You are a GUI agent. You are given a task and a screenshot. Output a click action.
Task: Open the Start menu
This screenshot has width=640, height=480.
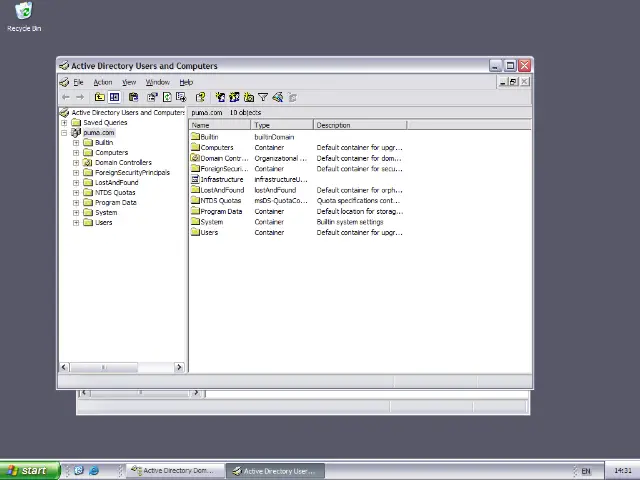click(30, 471)
